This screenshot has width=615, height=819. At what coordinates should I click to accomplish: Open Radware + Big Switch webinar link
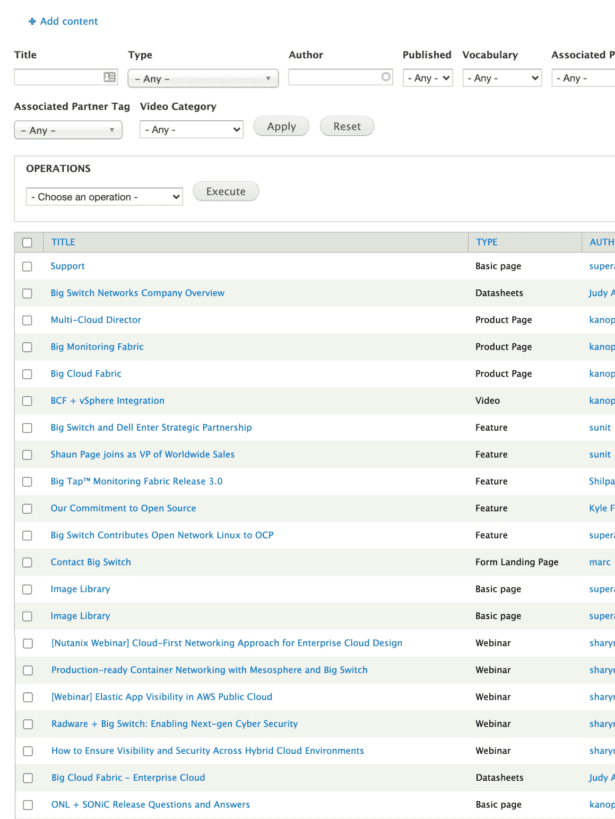click(x=175, y=723)
